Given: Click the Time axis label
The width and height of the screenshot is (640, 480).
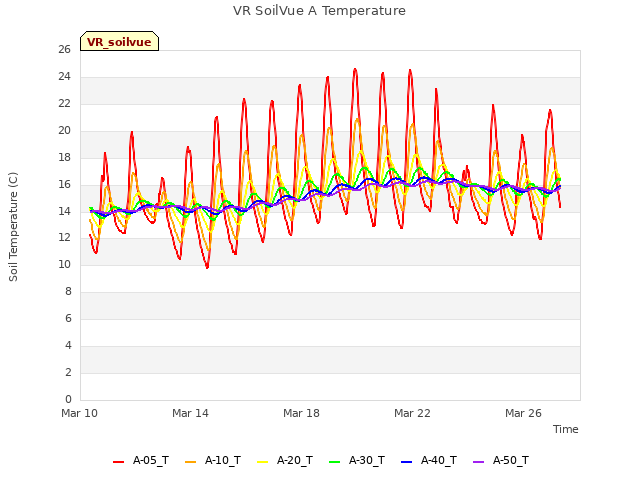Looking at the screenshot, I should point(566,429).
